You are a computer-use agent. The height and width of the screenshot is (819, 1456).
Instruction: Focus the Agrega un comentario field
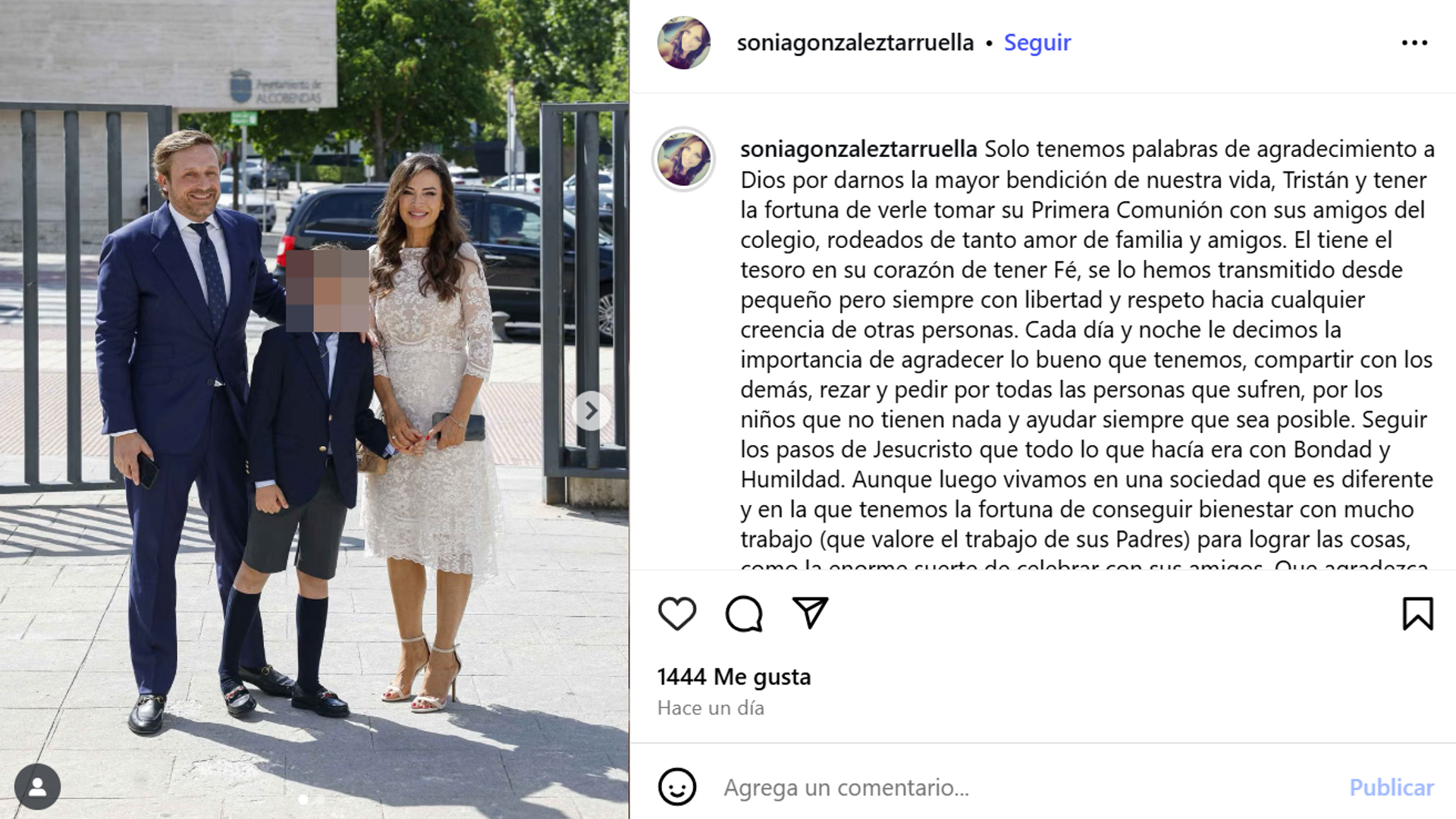click(x=1024, y=787)
